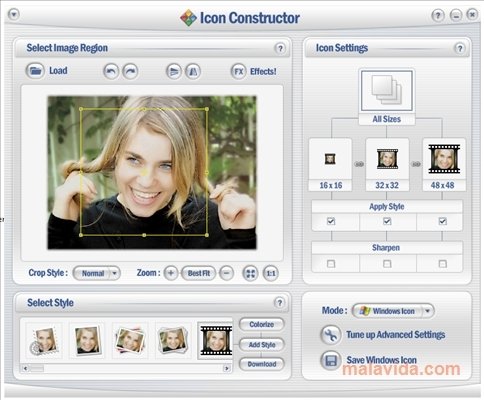This screenshot has height=400, width=484.
Task: Open the Load image folder icon
Action: (x=35, y=71)
